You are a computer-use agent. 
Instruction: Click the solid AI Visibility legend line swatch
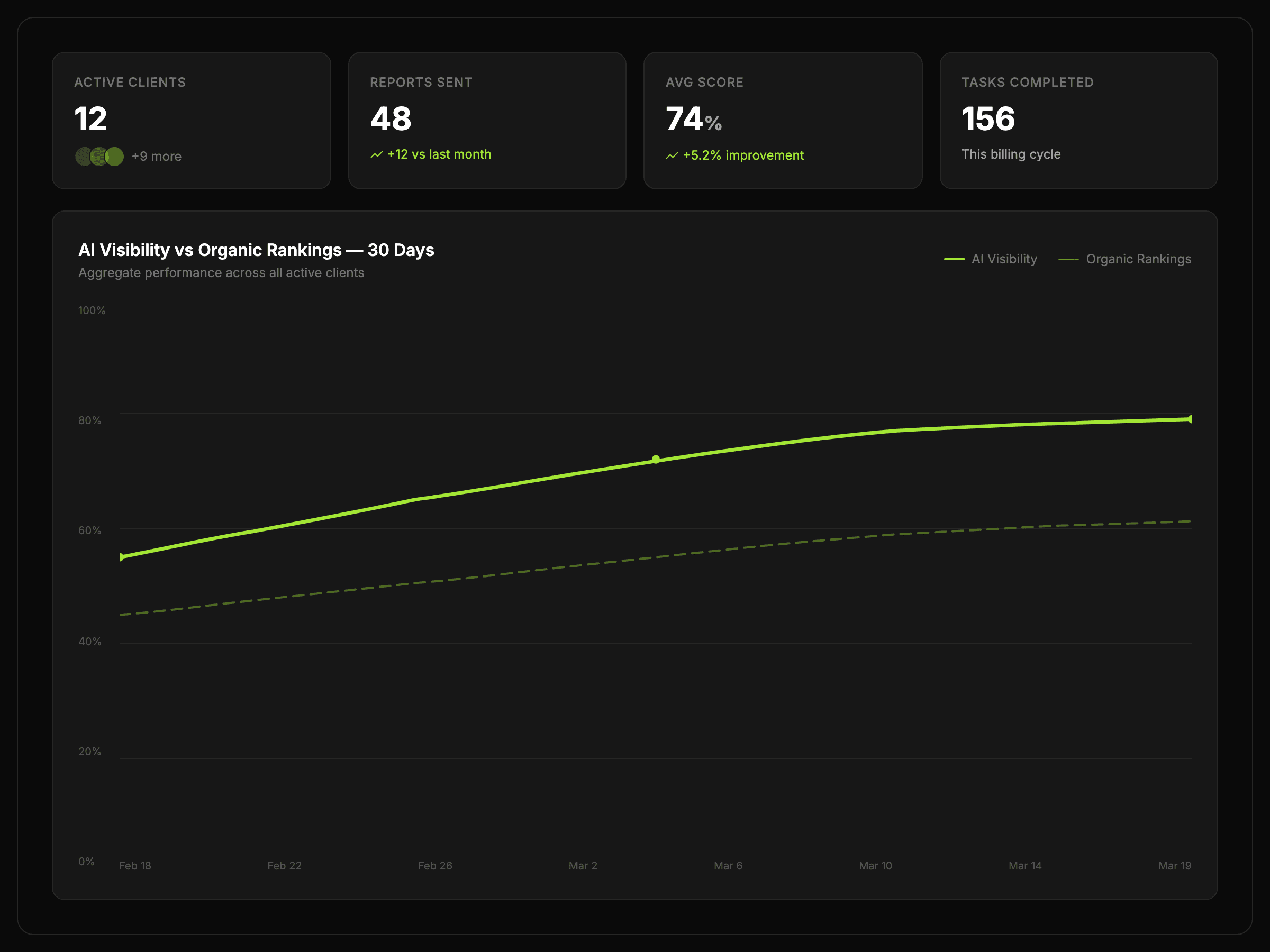pyautogui.click(x=954, y=259)
